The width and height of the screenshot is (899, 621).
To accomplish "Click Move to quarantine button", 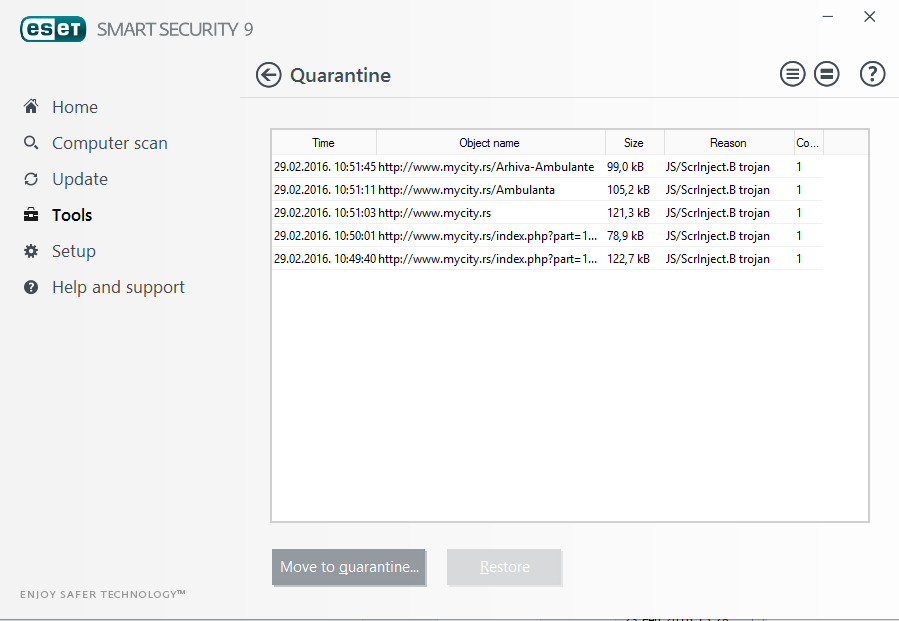I will coord(349,567).
